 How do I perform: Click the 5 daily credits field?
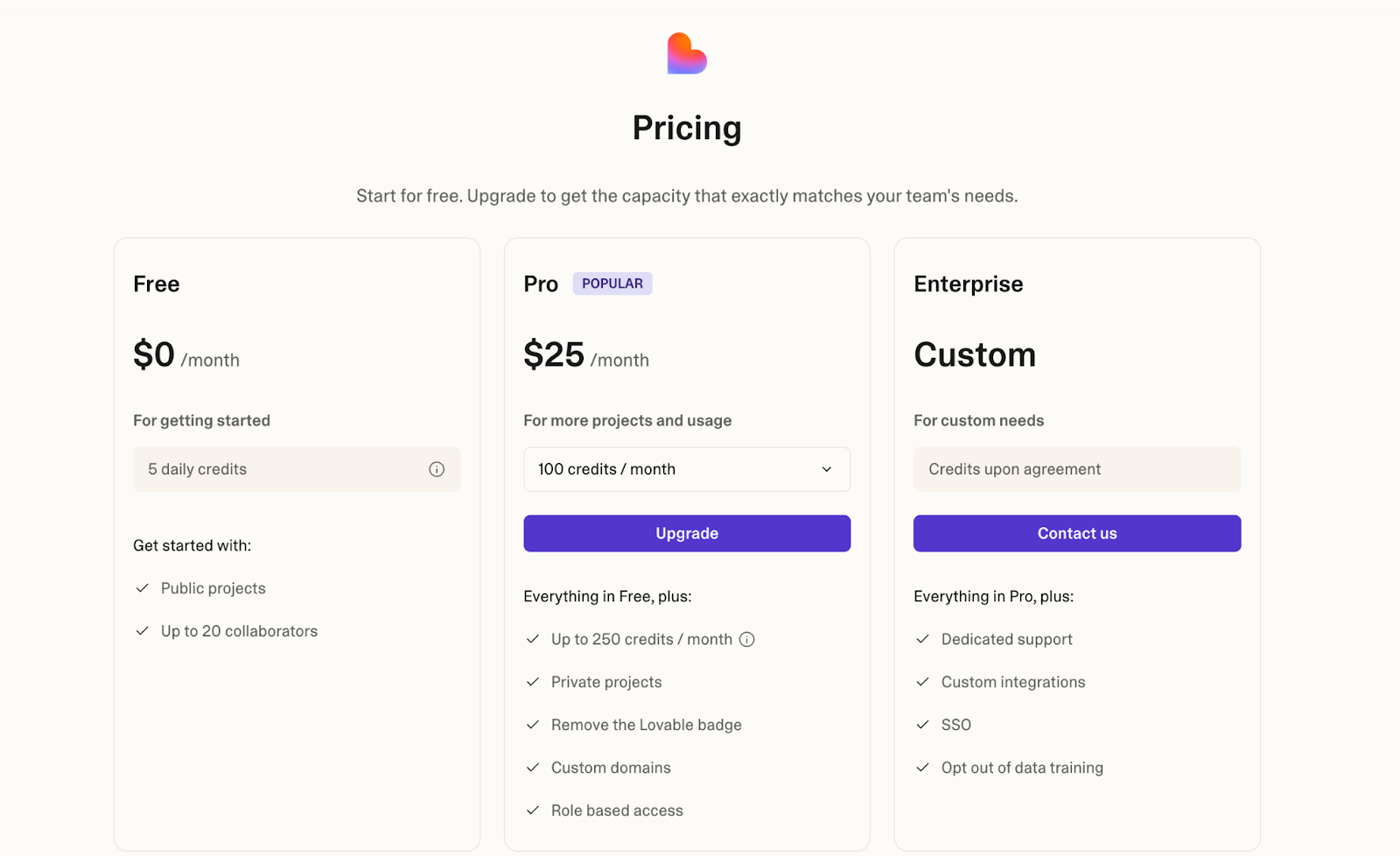[297, 469]
